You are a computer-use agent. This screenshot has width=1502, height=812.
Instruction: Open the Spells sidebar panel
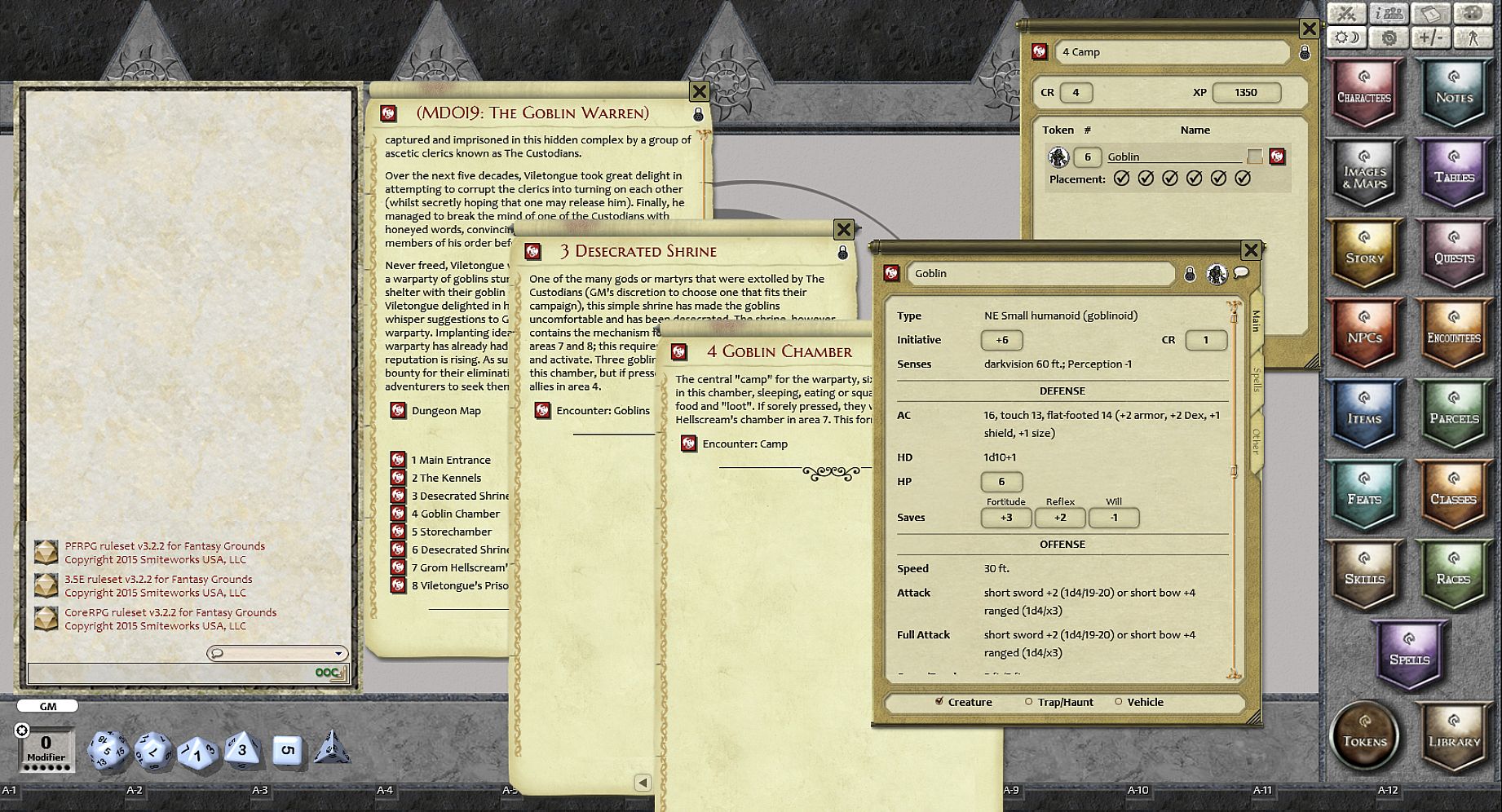pyautogui.click(x=1408, y=659)
